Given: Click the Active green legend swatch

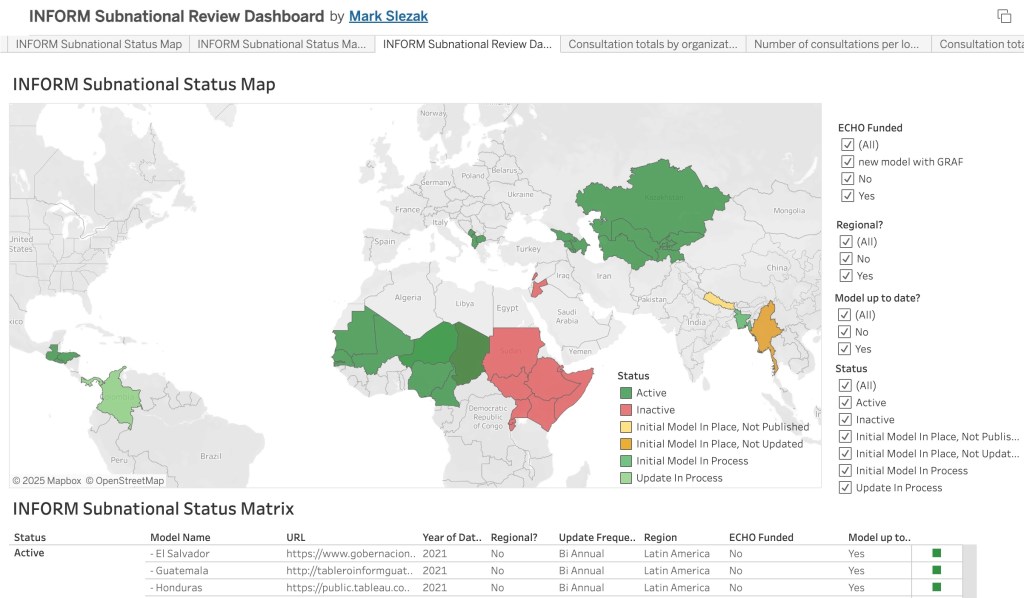Looking at the screenshot, I should click(x=626, y=393).
